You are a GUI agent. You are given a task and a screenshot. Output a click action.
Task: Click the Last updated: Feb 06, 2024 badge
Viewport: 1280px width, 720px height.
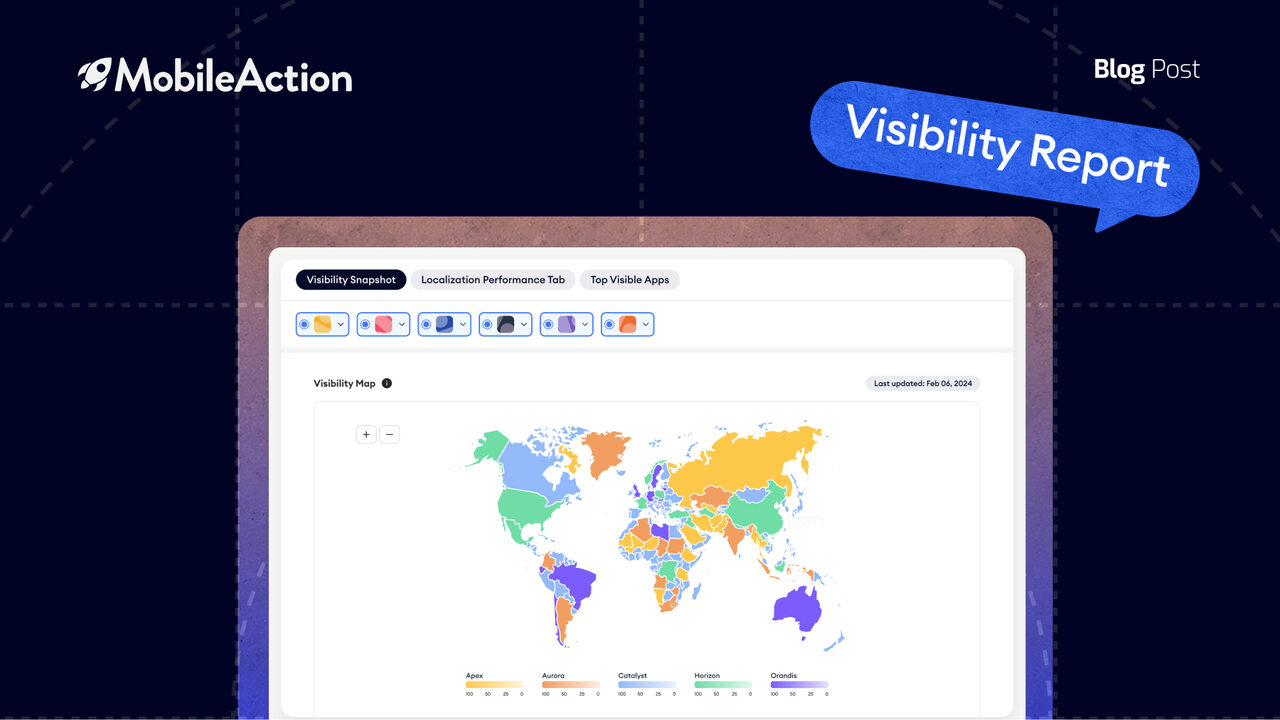[923, 383]
